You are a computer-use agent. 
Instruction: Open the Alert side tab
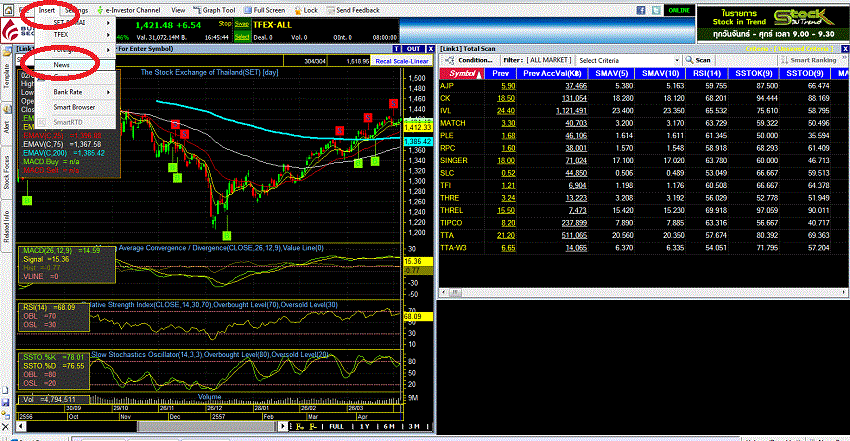(7, 126)
